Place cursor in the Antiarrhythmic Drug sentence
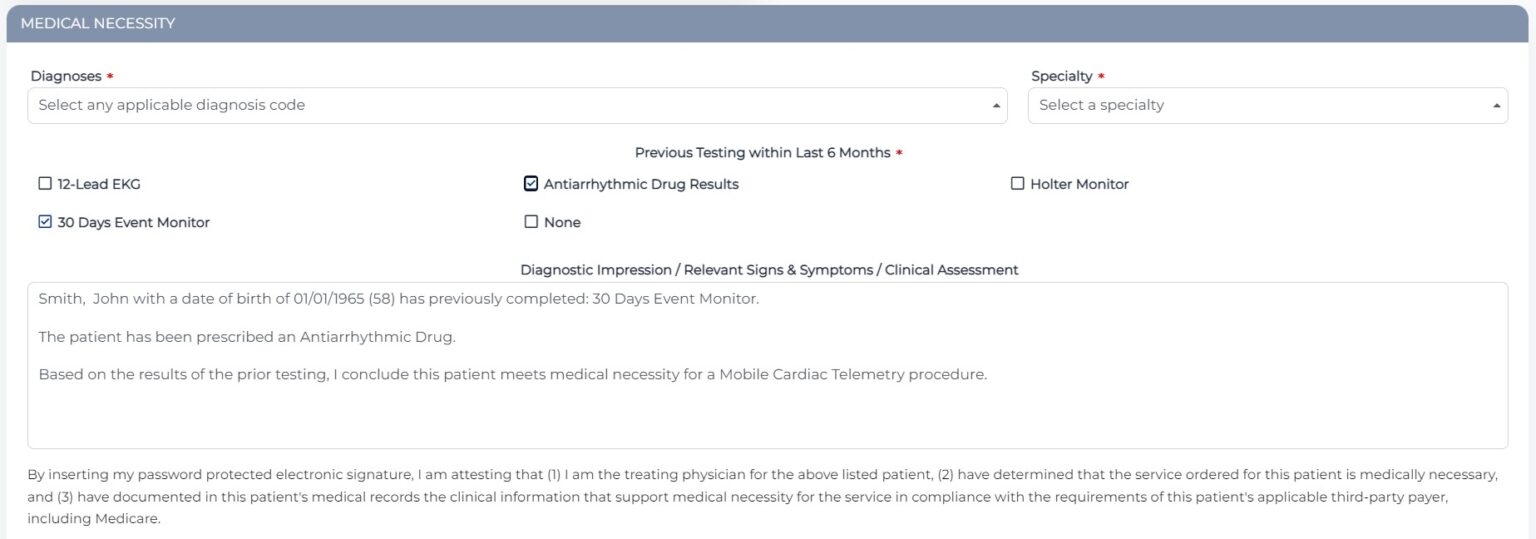This screenshot has width=1536, height=539. click(246, 337)
